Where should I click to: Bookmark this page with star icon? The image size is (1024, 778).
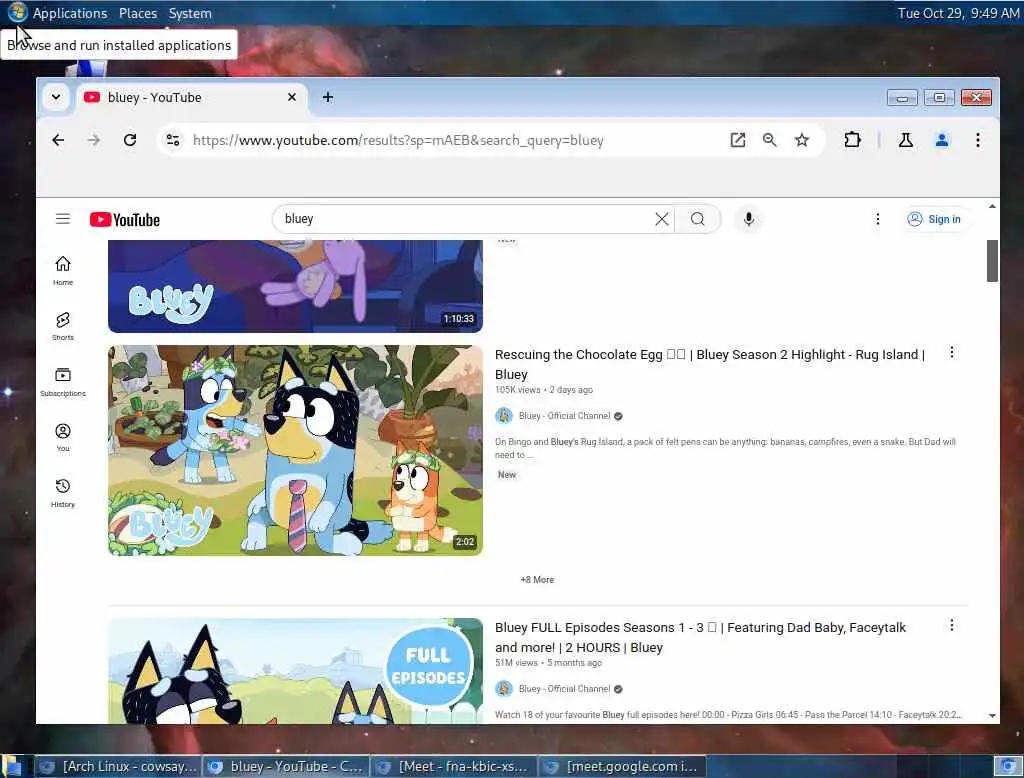click(x=802, y=140)
